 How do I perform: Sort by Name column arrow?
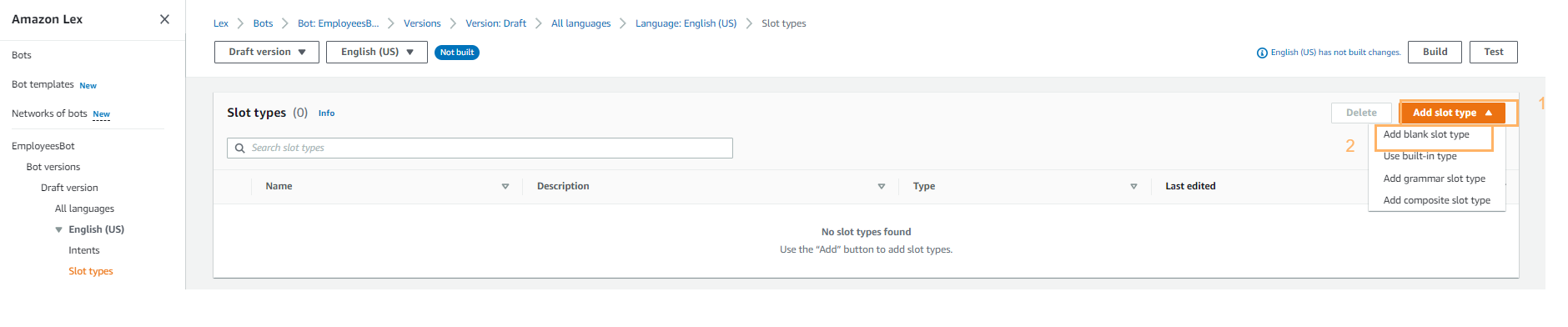point(505,187)
